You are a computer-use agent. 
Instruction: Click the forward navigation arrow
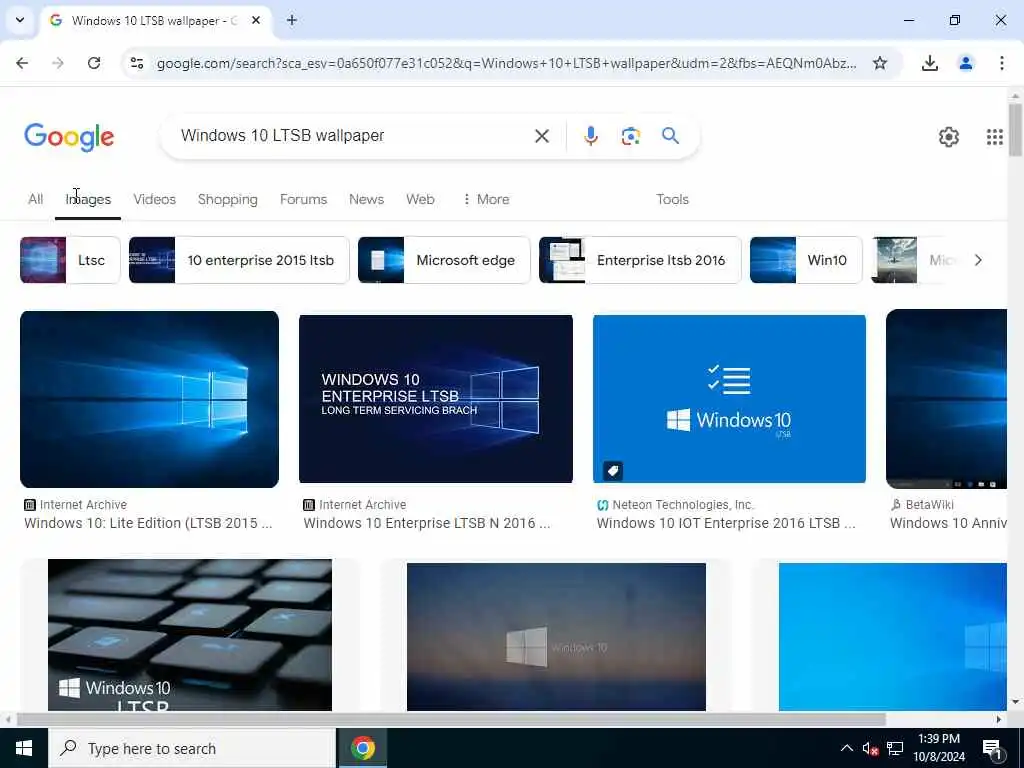coord(57,63)
